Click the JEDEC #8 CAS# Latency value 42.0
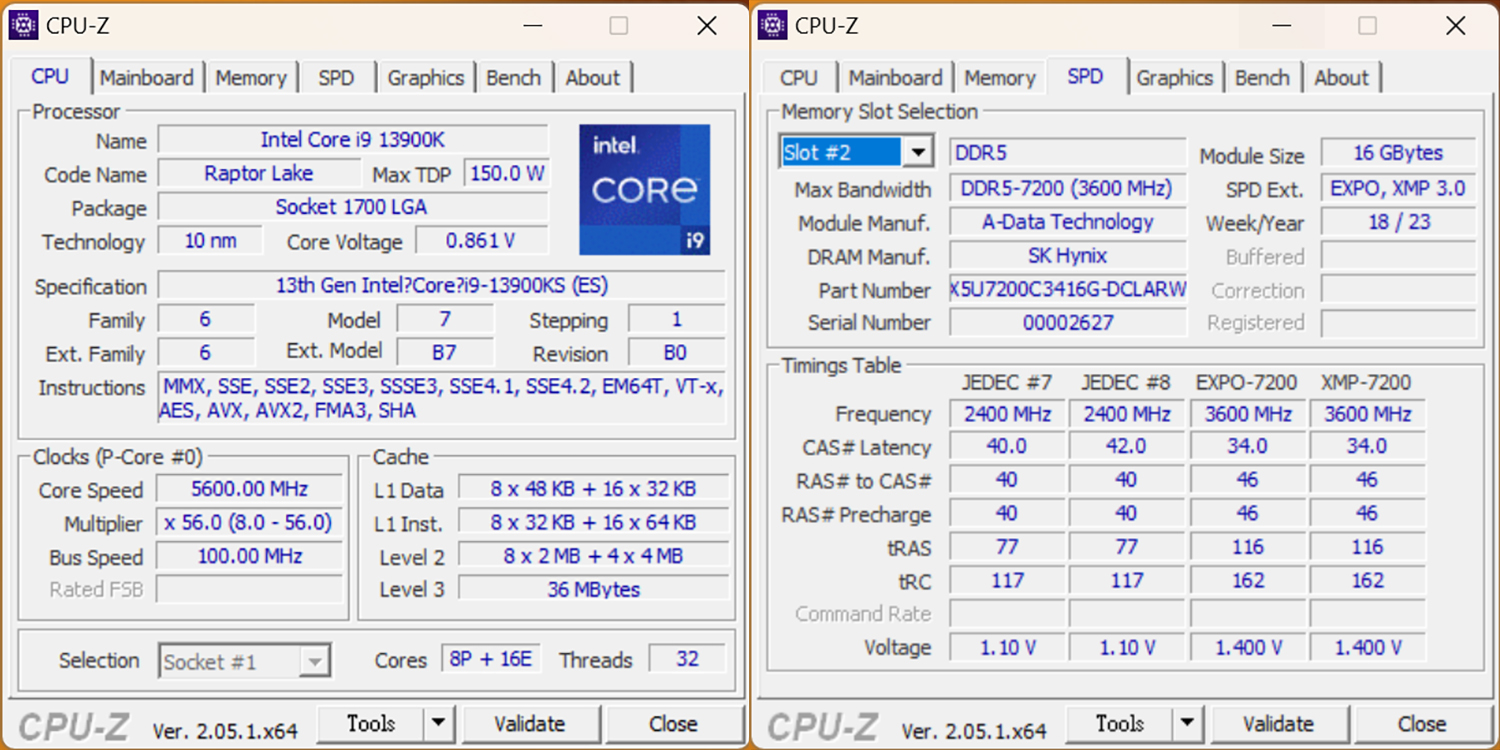The width and height of the screenshot is (1500, 750). click(1127, 446)
